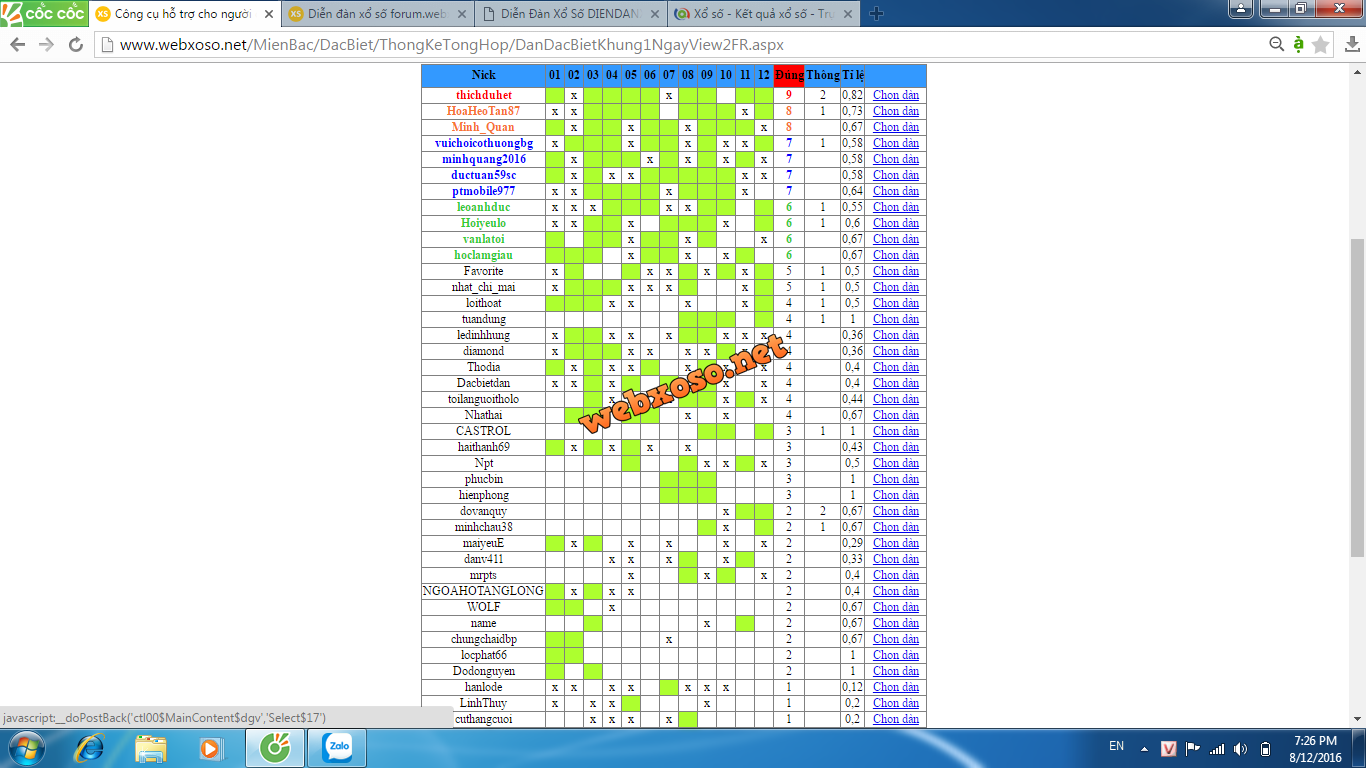
Task: Click the bookmark star in the address bar
Action: coord(1321,45)
